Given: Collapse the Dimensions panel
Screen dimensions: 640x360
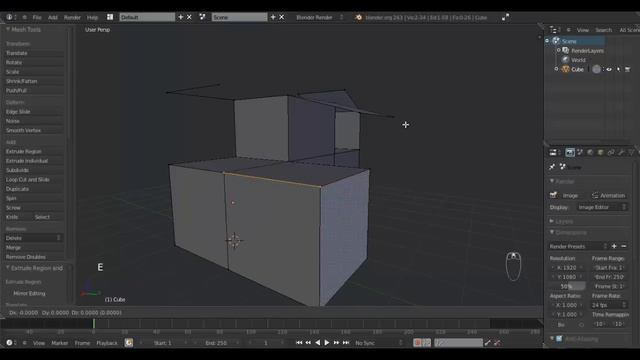Looking at the screenshot, I should click(551, 232).
